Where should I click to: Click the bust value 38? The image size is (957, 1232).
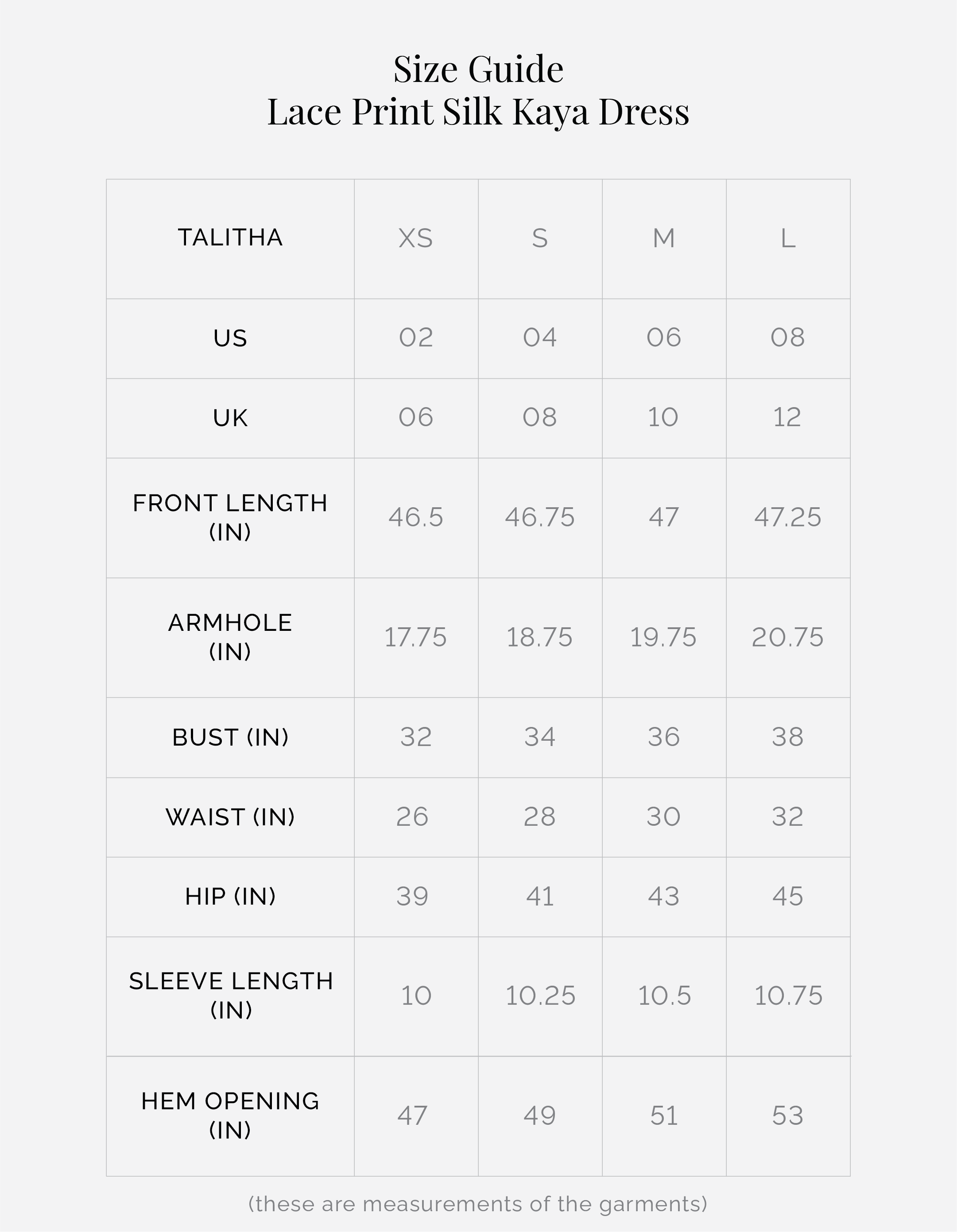(x=787, y=737)
